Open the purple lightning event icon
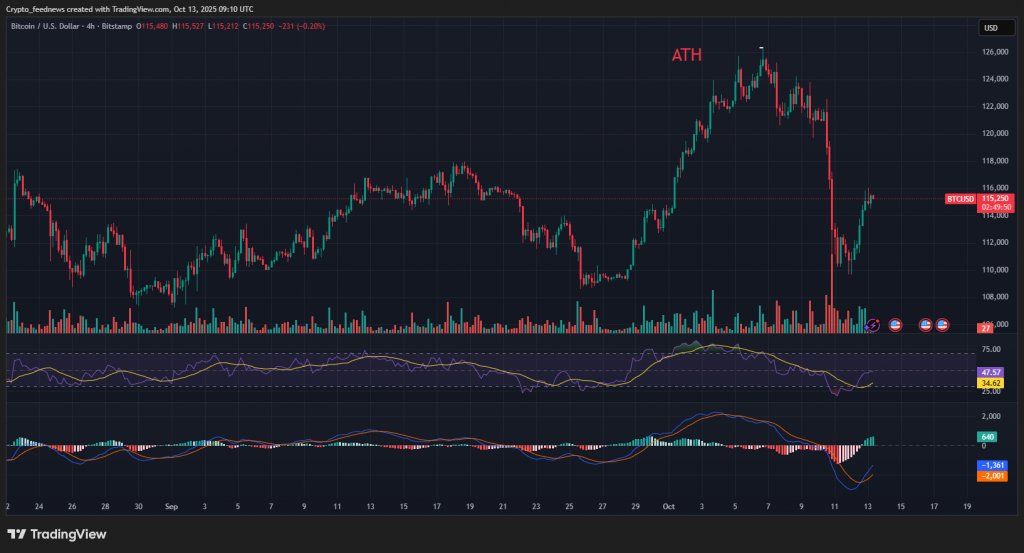 [x=872, y=325]
